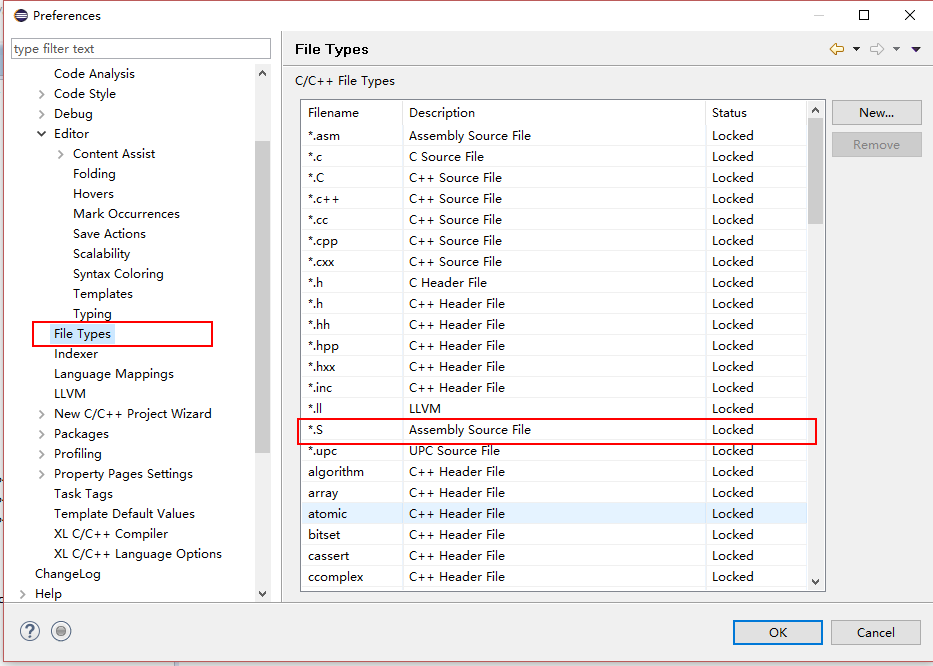
Task: Click the Back navigation arrow icon
Action: [x=837, y=49]
